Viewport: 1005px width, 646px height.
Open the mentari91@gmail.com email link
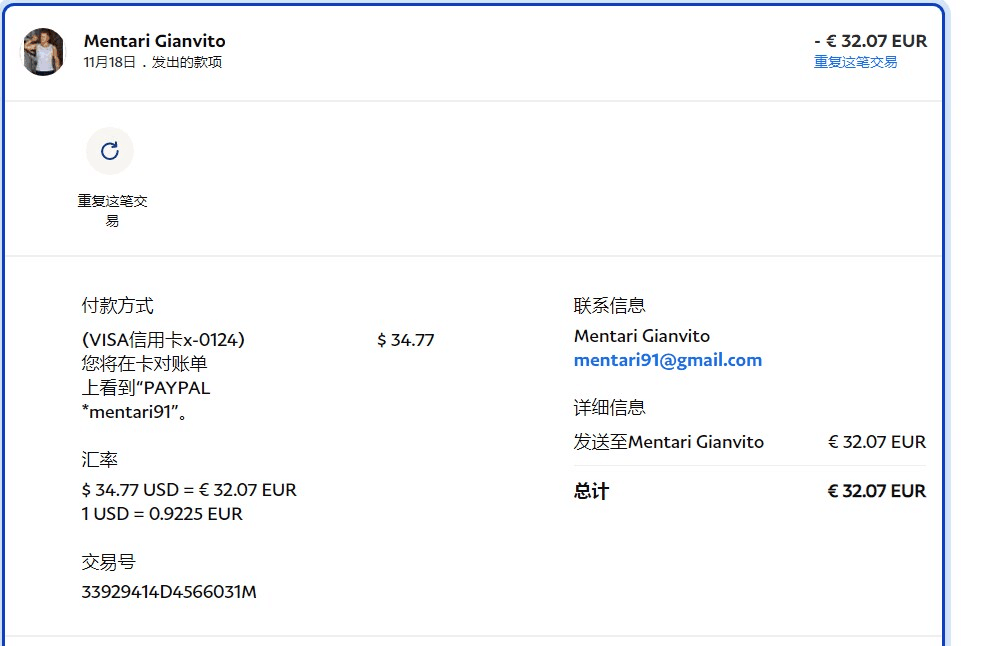(x=667, y=360)
